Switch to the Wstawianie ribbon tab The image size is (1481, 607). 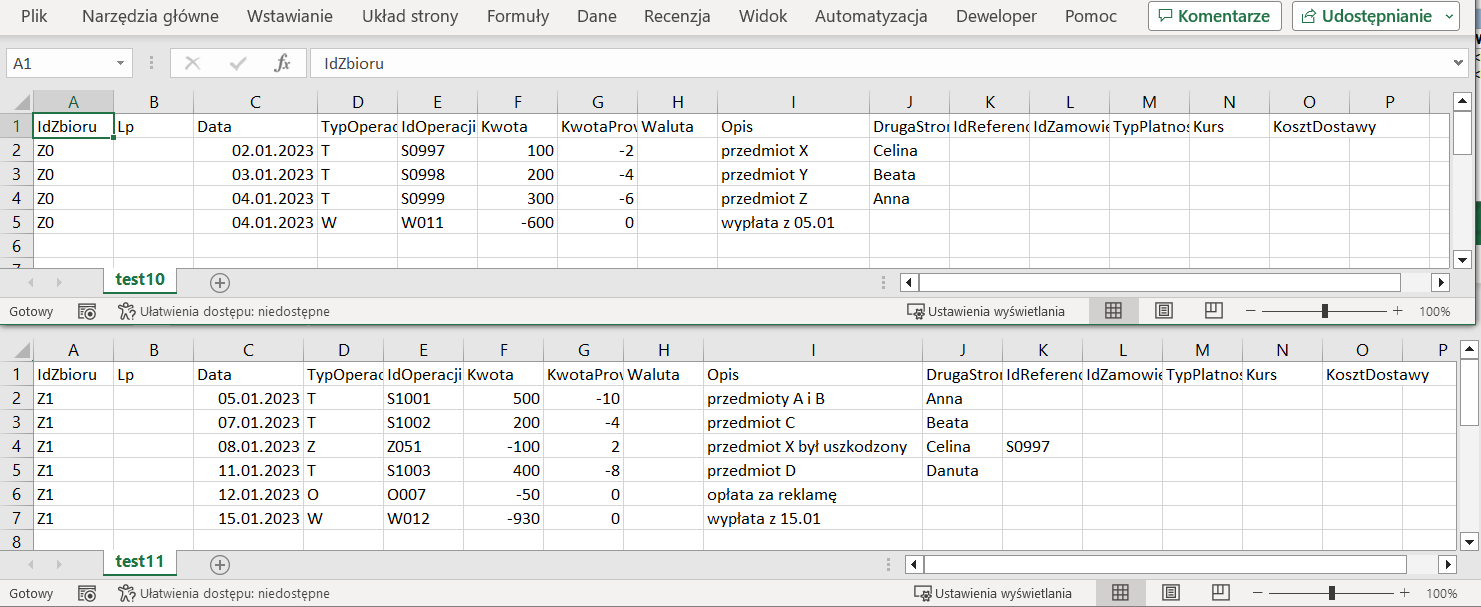click(290, 16)
